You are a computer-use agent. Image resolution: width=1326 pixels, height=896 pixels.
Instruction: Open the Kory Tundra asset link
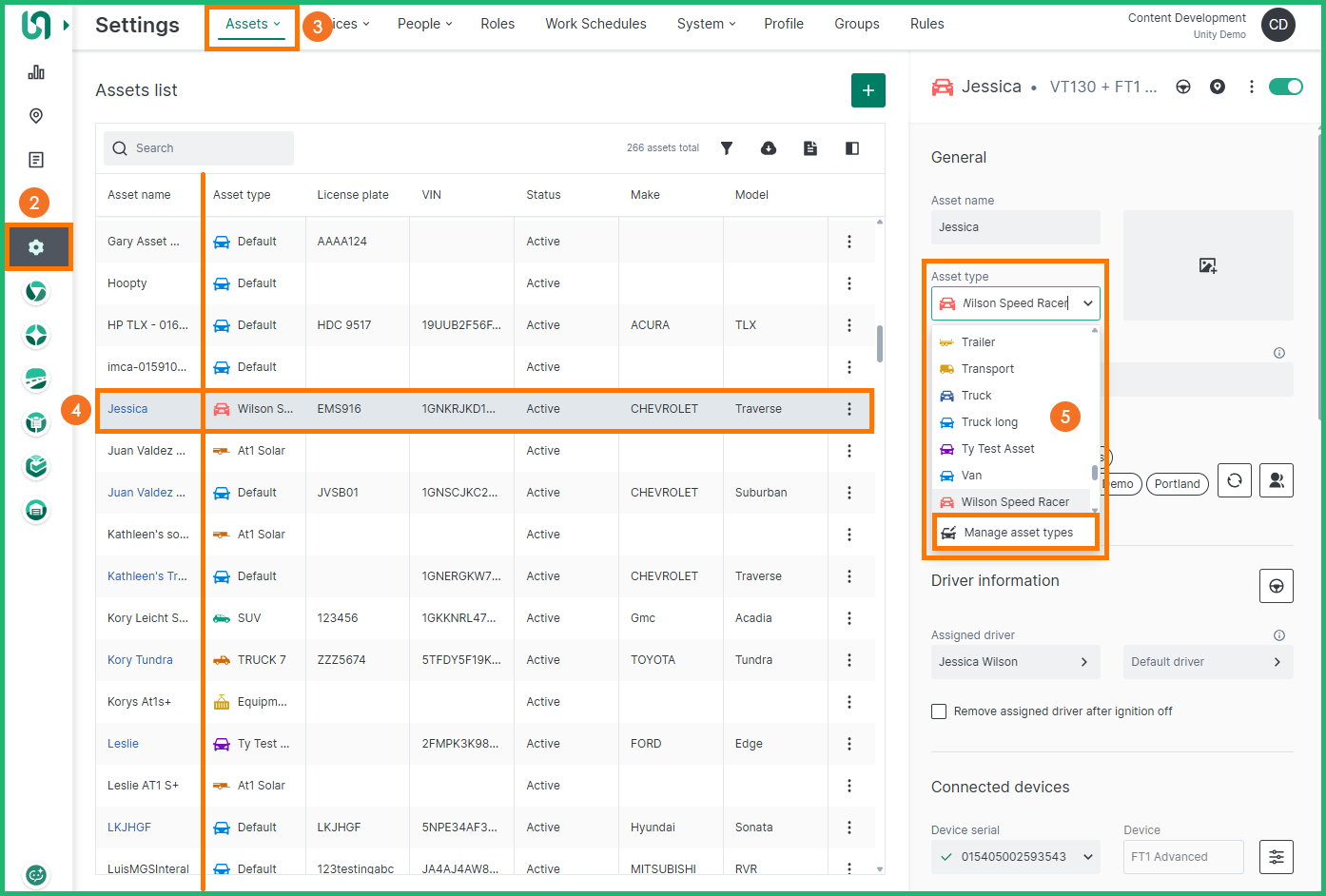[140, 660]
